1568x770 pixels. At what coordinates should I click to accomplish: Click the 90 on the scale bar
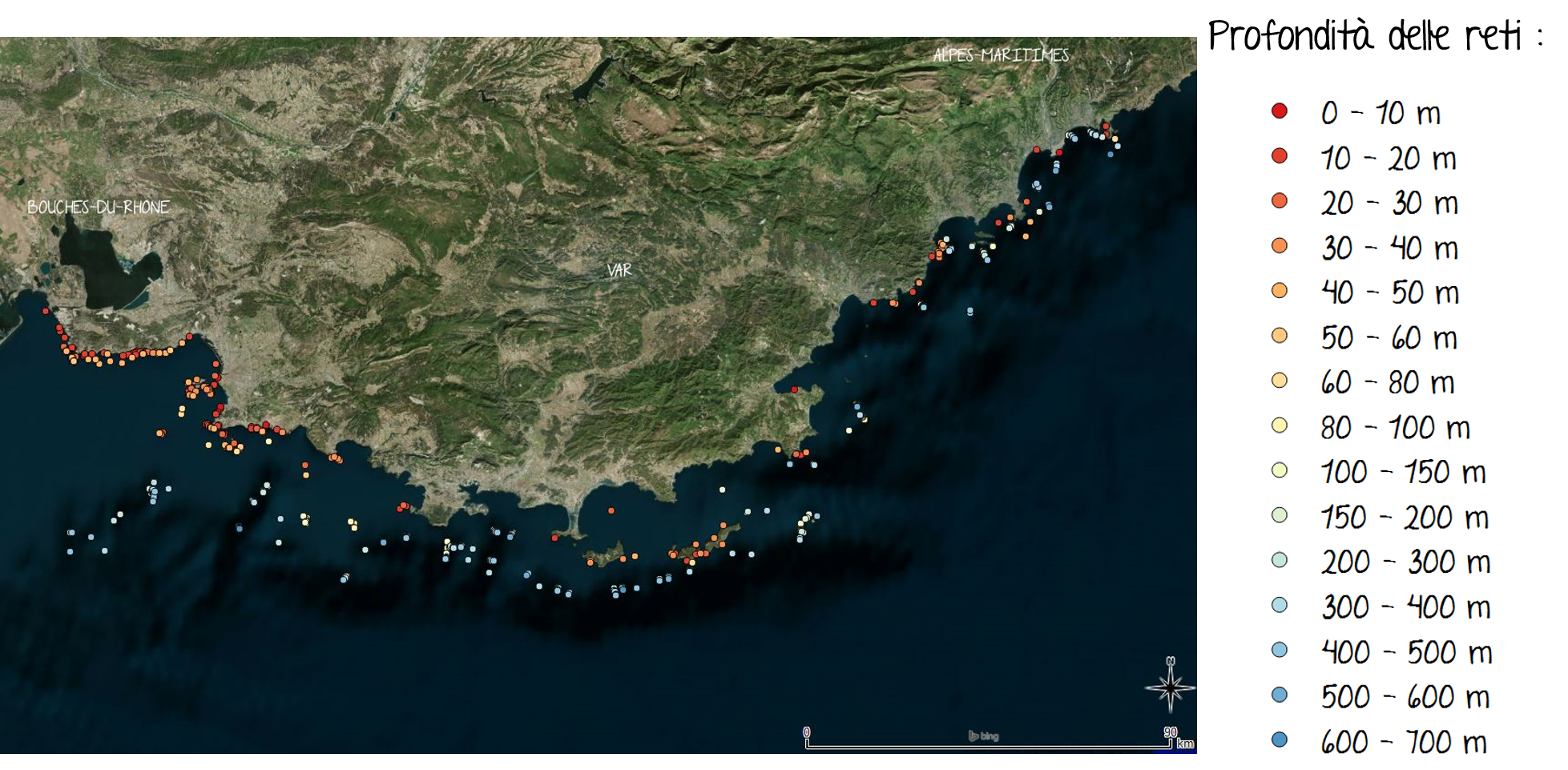pyautogui.click(x=1171, y=732)
